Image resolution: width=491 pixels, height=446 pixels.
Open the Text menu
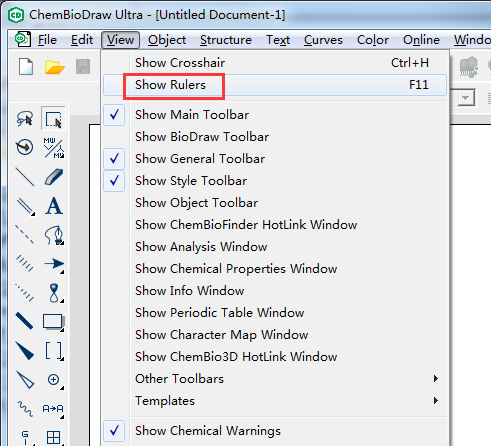tap(278, 40)
